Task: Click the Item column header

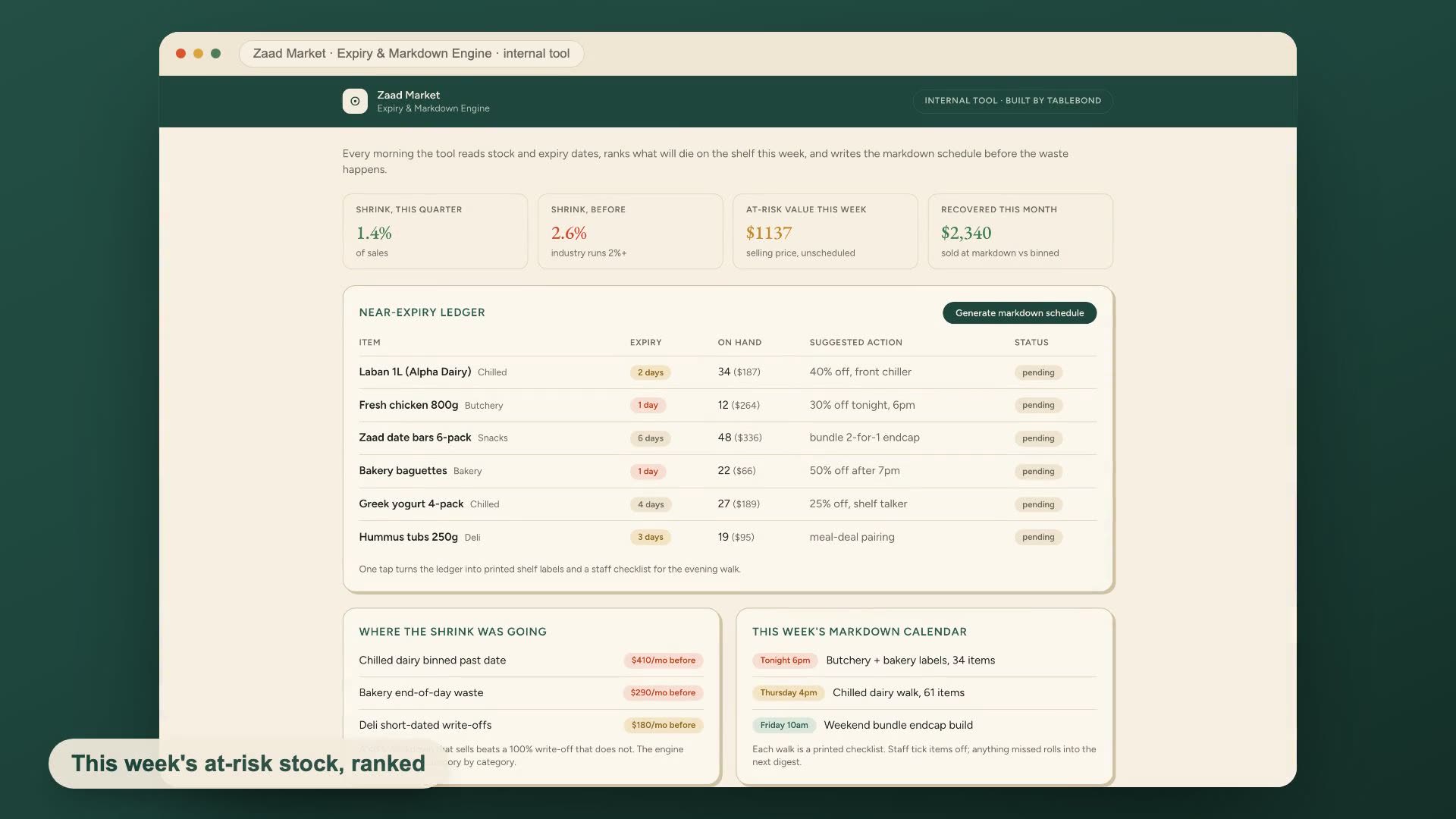Action: [x=369, y=343]
